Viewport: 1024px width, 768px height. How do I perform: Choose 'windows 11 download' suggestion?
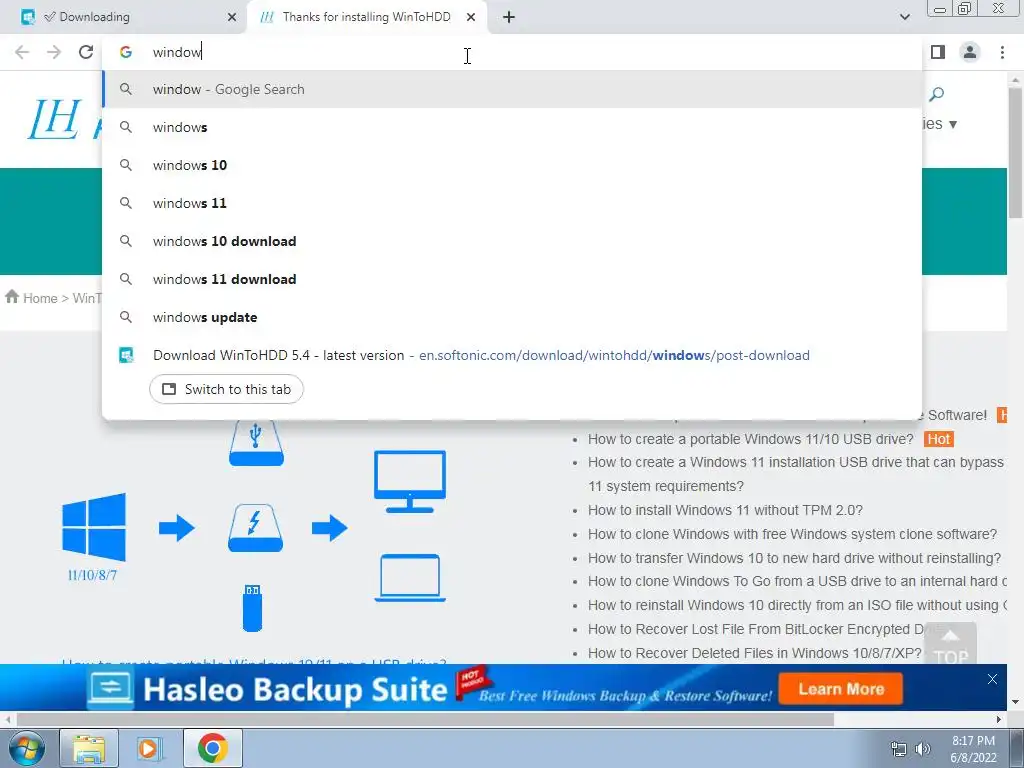[512, 279]
